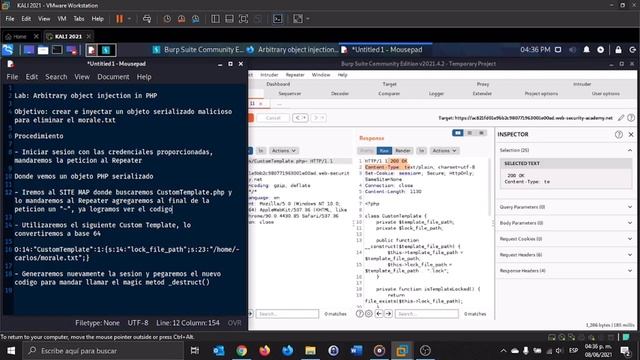This screenshot has height=360, width=640.
Task: Open Burp Repeater menu
Action: pos(295,75)
